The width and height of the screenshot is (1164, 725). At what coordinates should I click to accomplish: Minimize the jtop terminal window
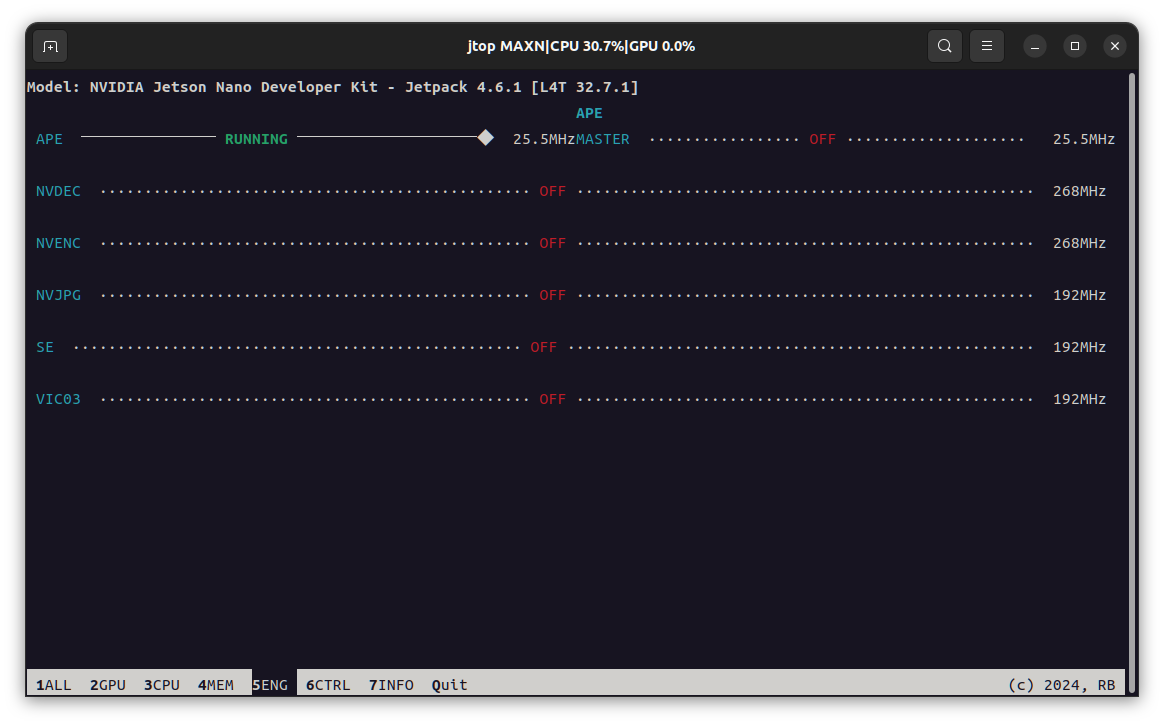click(1035, 46)
